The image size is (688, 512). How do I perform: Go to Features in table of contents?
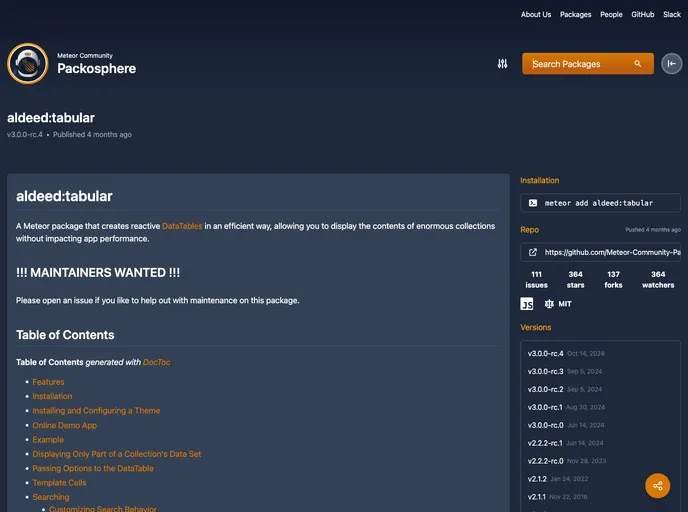tap(48, 382)
